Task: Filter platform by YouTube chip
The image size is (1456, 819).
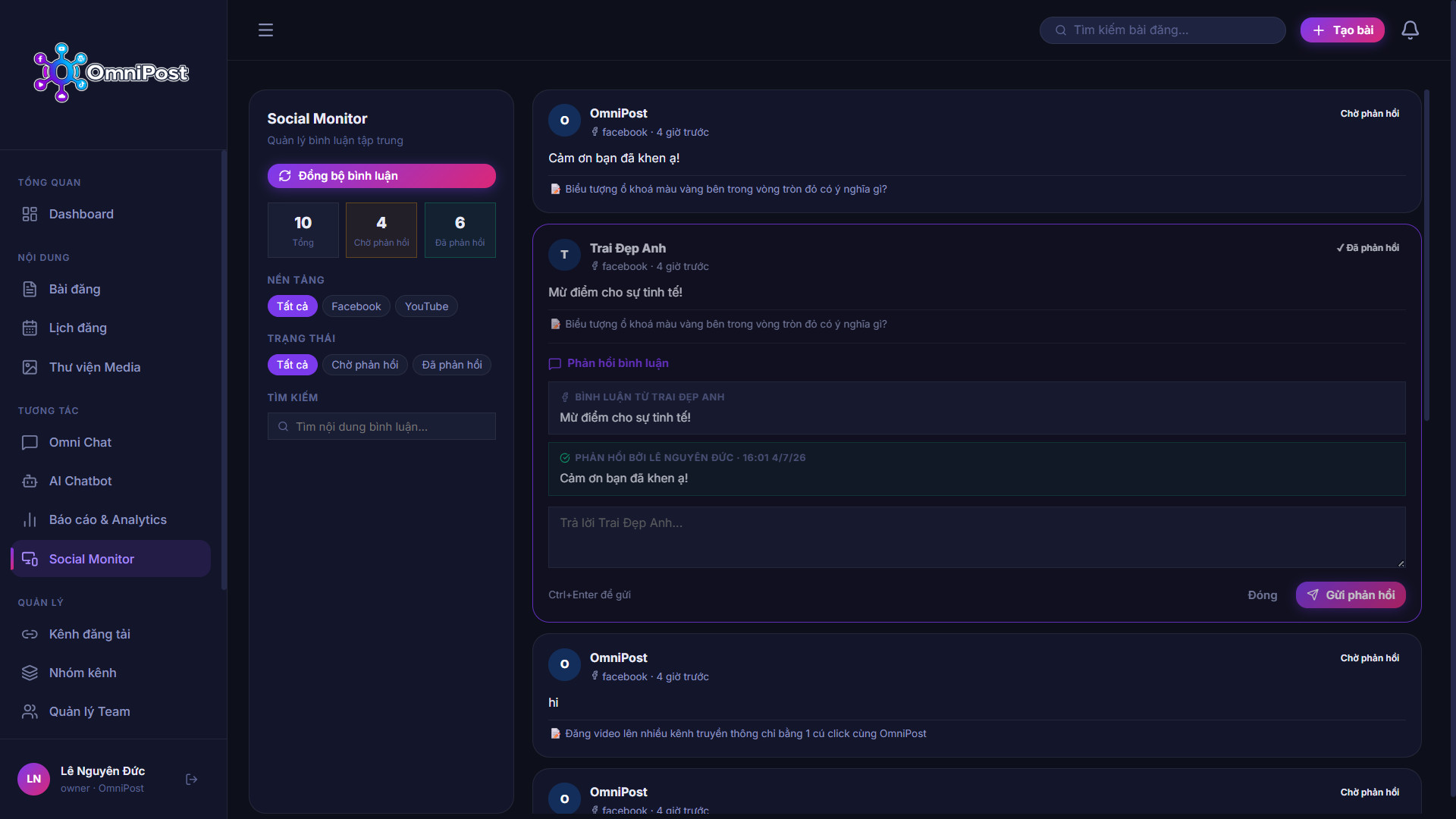Action: 426,306
